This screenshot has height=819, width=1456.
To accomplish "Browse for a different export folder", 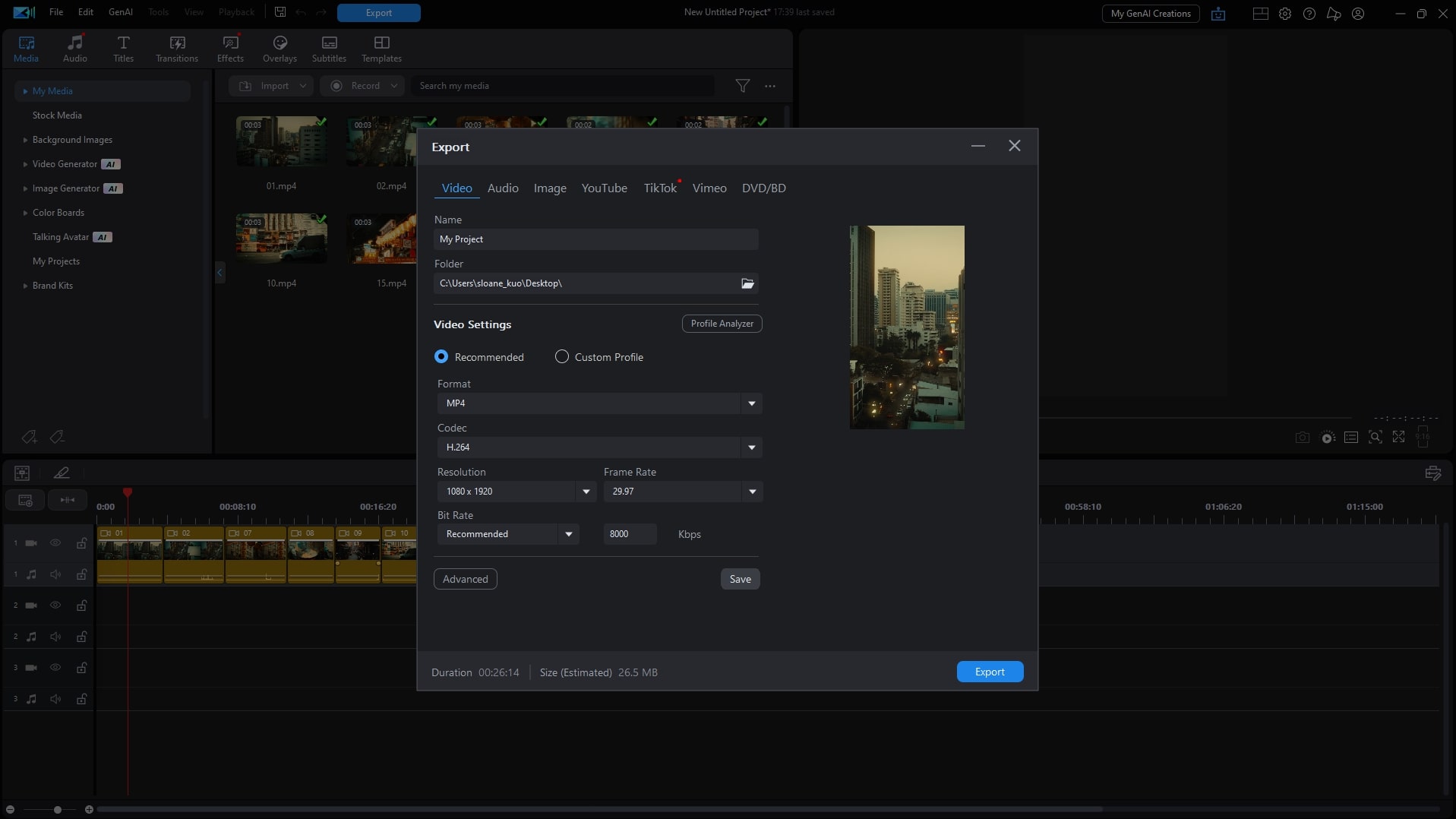I will 747,283.
